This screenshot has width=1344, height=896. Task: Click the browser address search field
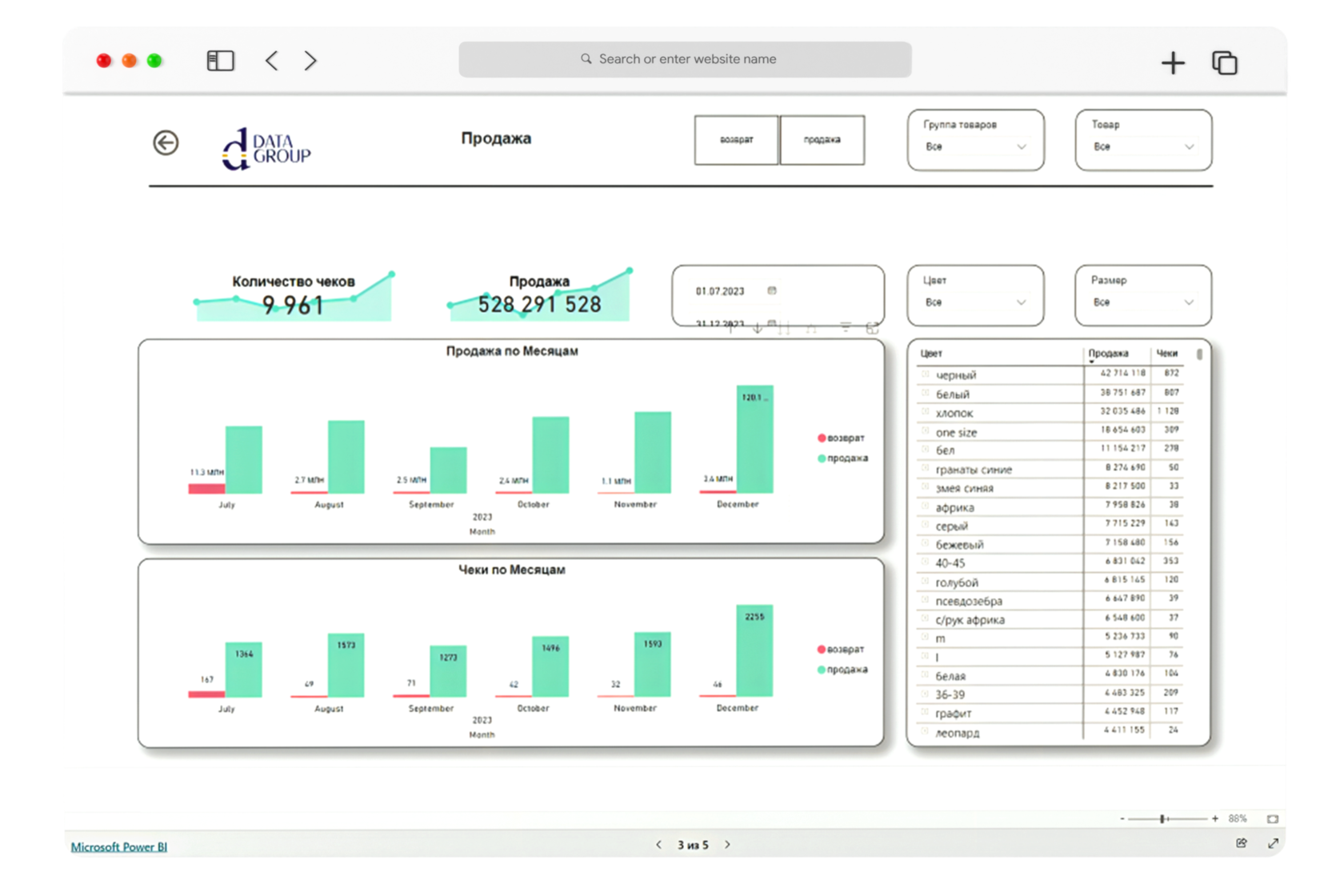tap(686, 59)
